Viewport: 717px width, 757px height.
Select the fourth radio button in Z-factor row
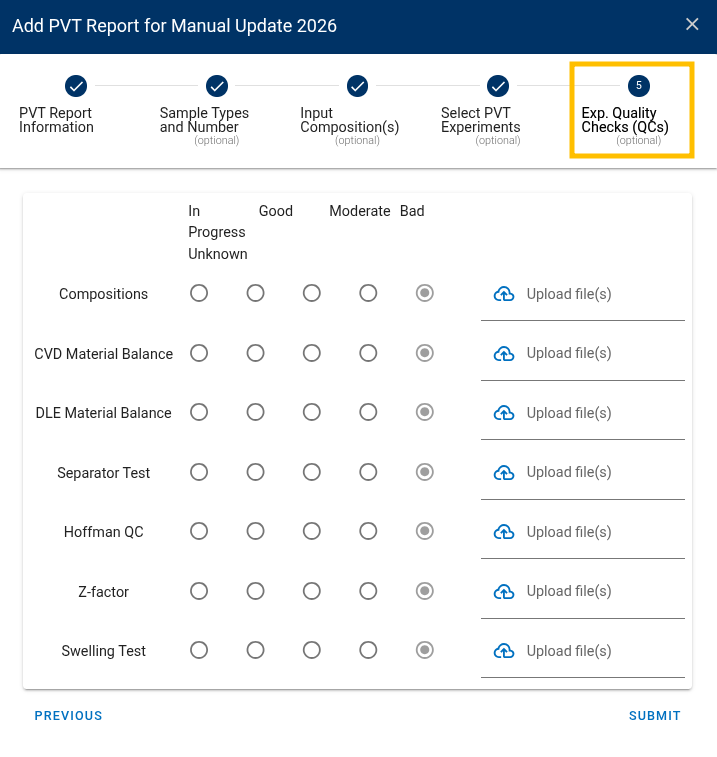point(368,591)
